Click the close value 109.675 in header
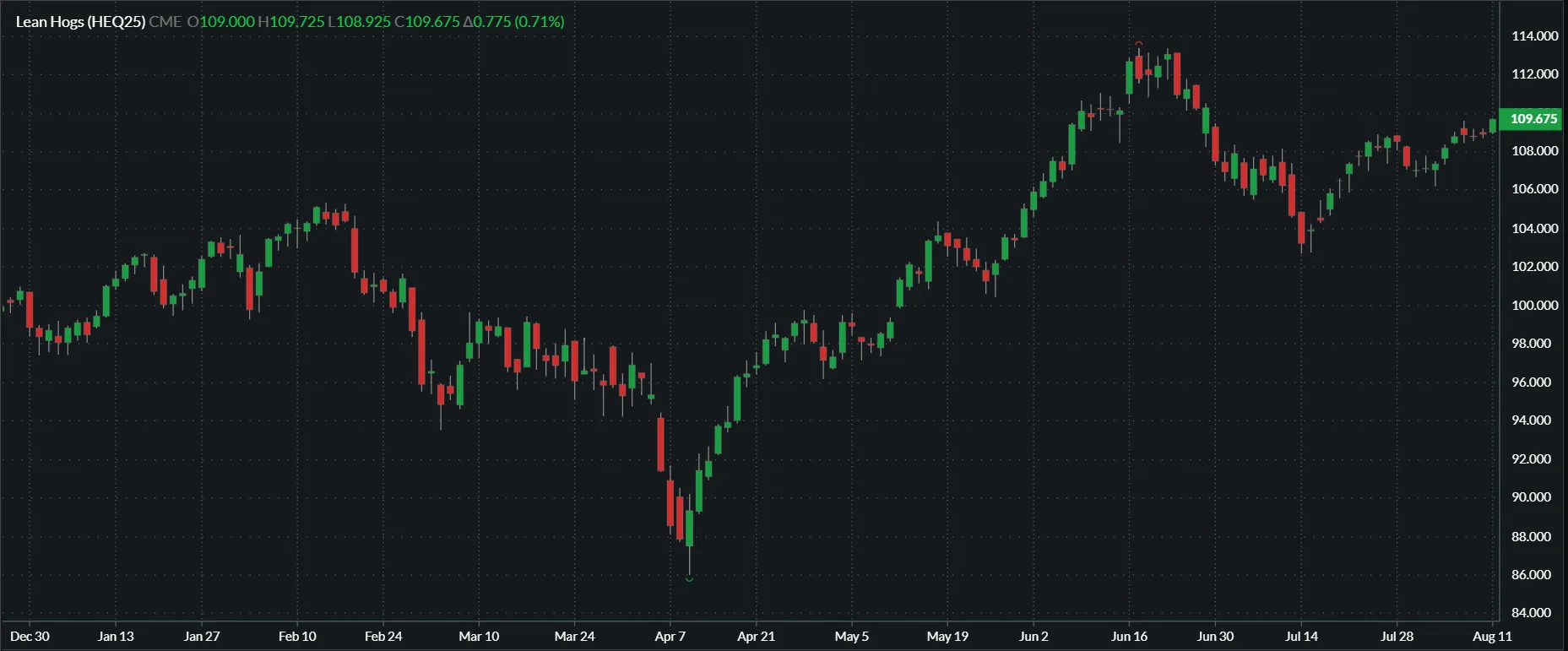 click(x=432, y=22)
